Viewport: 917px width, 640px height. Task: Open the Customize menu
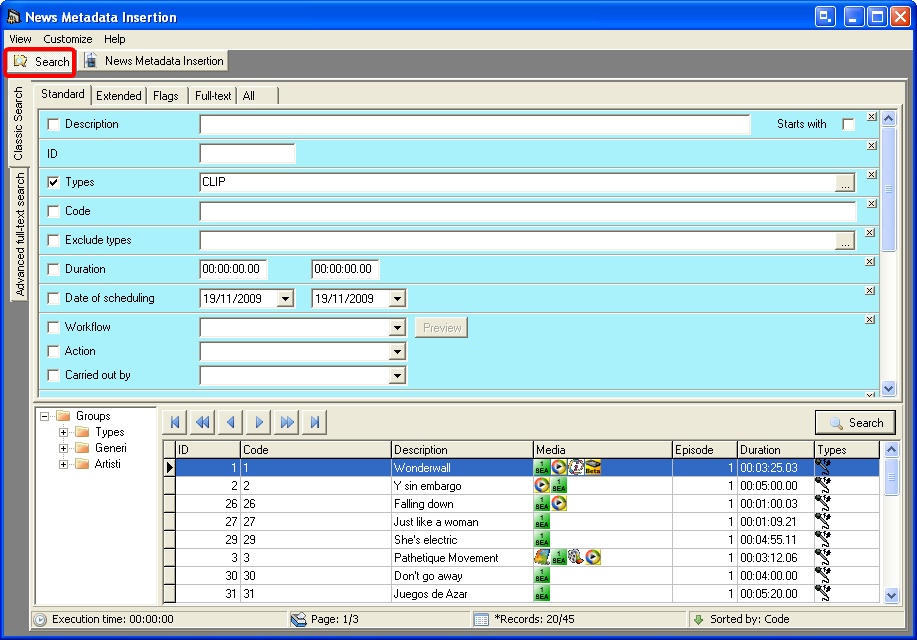click(68, 39)
